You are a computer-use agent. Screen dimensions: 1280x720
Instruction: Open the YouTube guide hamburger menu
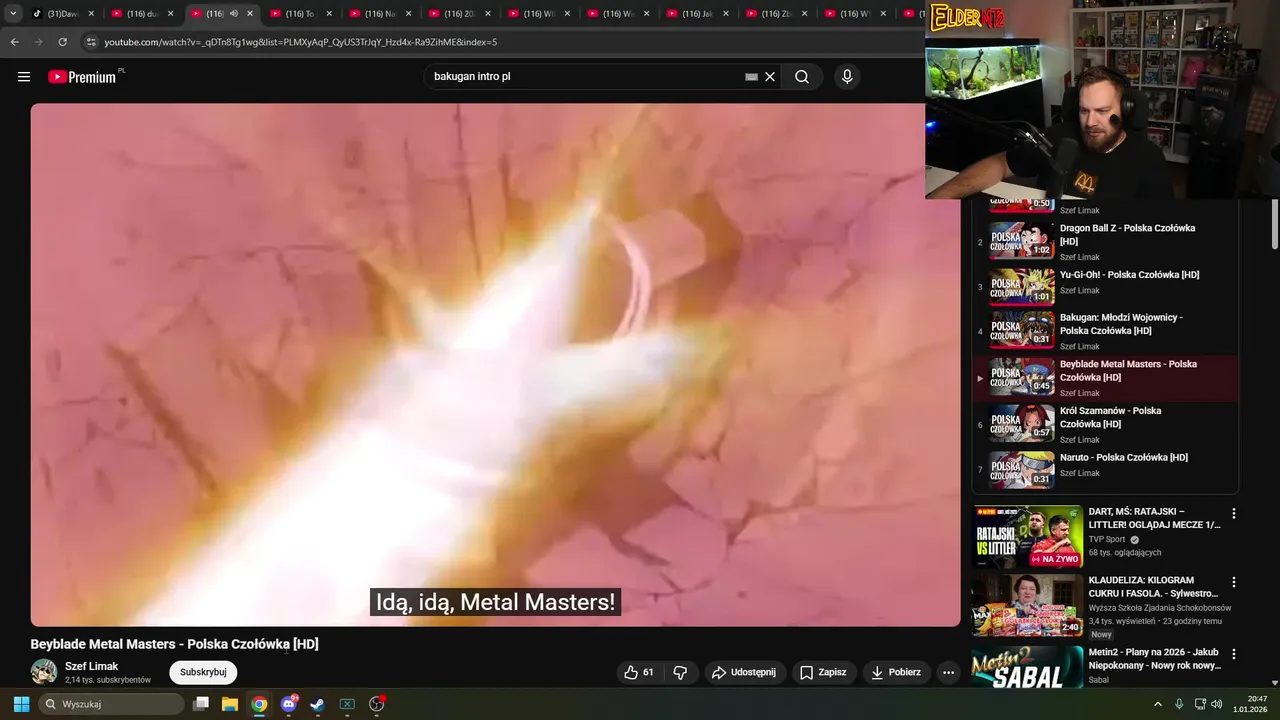(x=24, y=77)
